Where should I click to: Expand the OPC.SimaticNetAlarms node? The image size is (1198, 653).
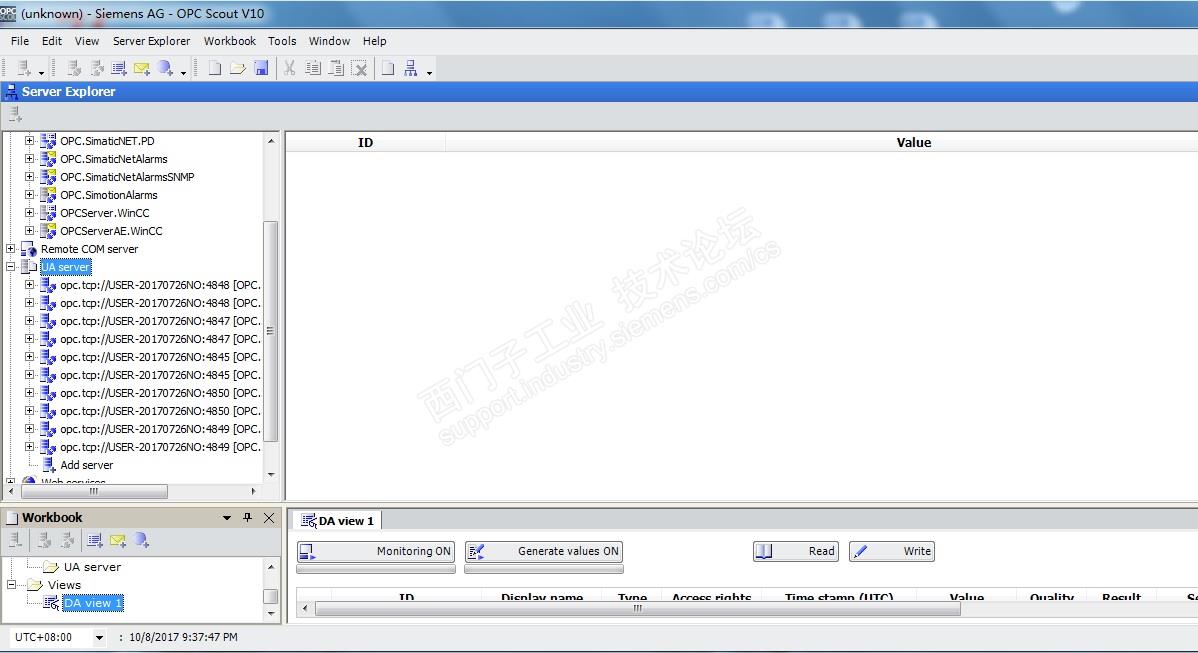coord(30,159)
